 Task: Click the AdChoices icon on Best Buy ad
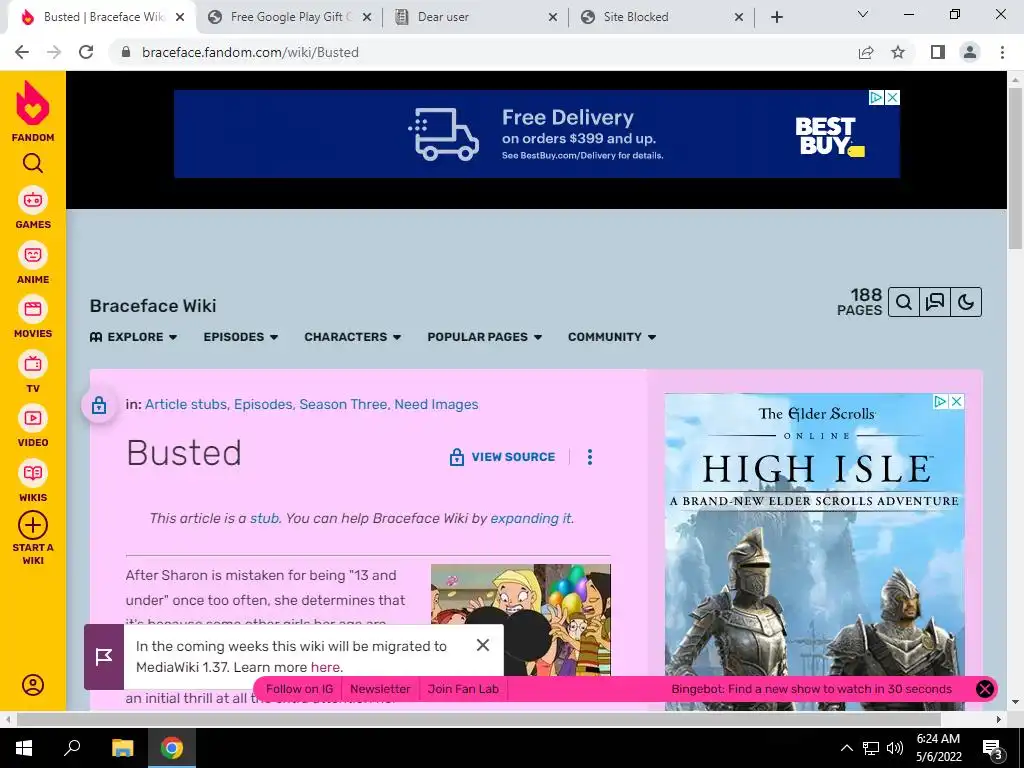(876, 97)
